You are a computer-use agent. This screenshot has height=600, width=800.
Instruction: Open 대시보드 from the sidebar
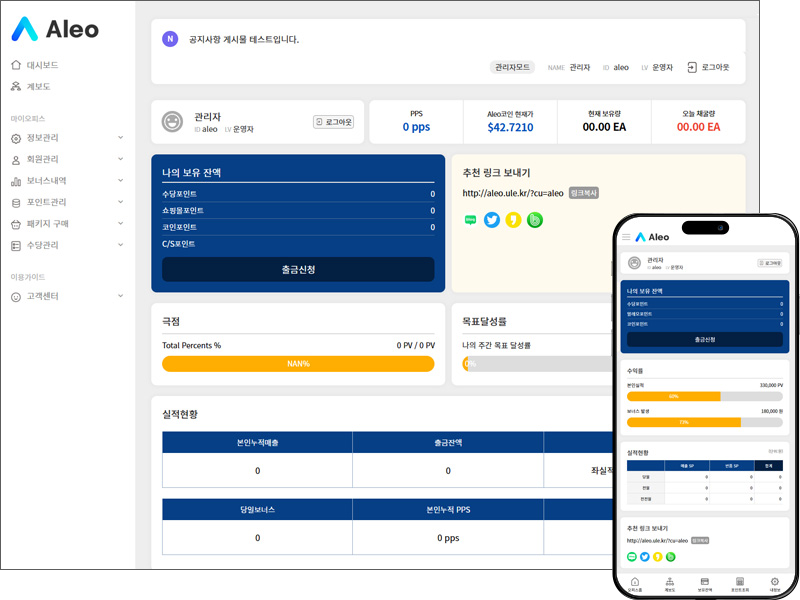click(42, 65)
